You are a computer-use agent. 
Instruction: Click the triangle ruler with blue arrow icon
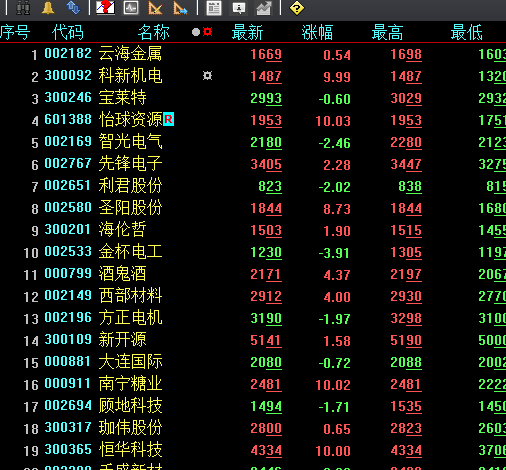pos(180,8)
